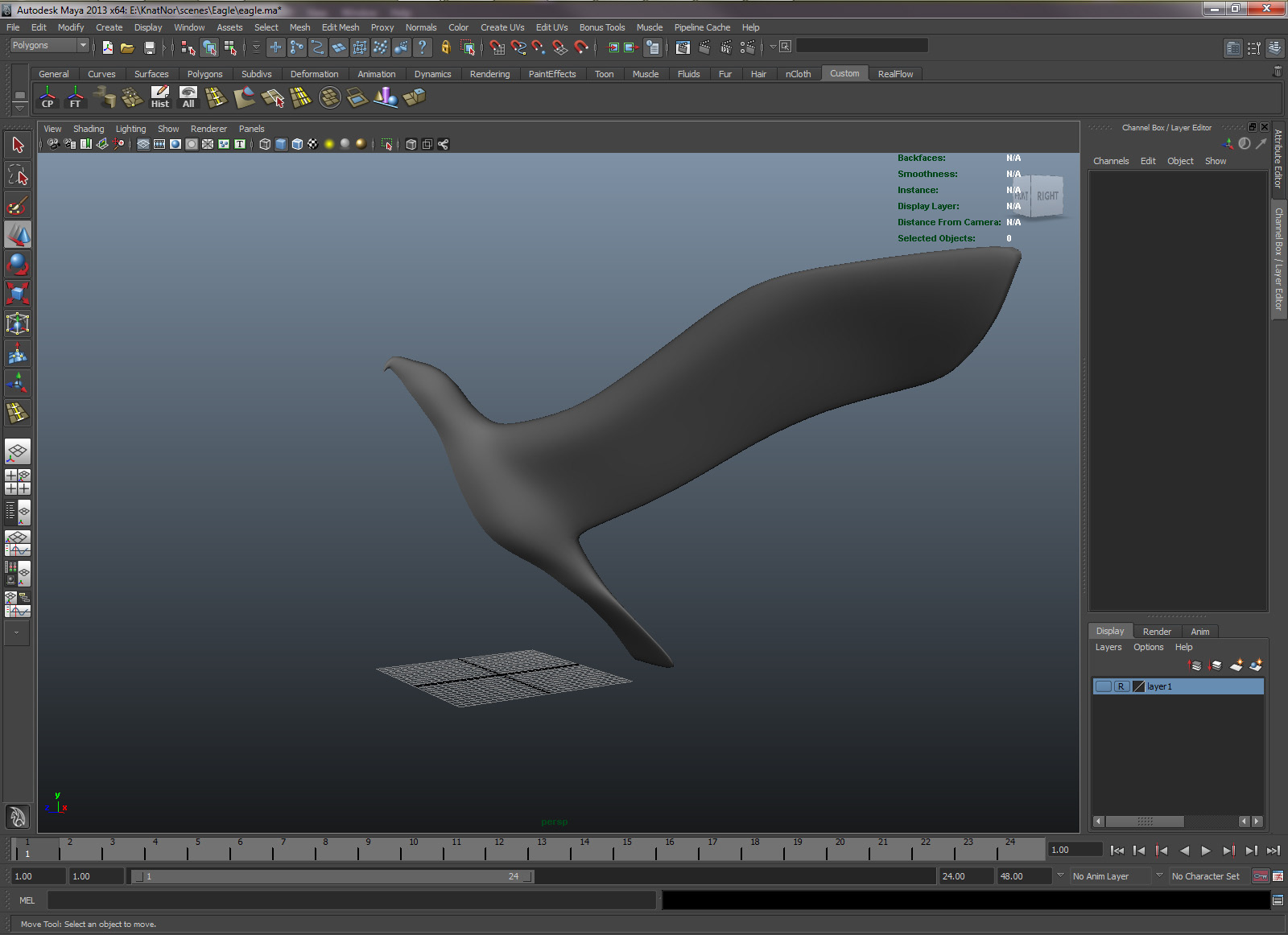Toggle the auto keyframe key button
The width and height of the screenshot is (1288, 935).
[x=1261, y=876]
